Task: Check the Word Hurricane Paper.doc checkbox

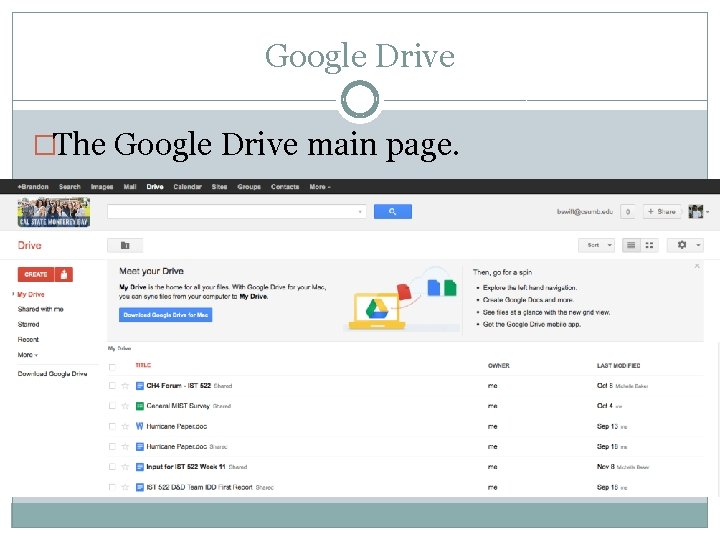Action: click(x=112, y=426)
